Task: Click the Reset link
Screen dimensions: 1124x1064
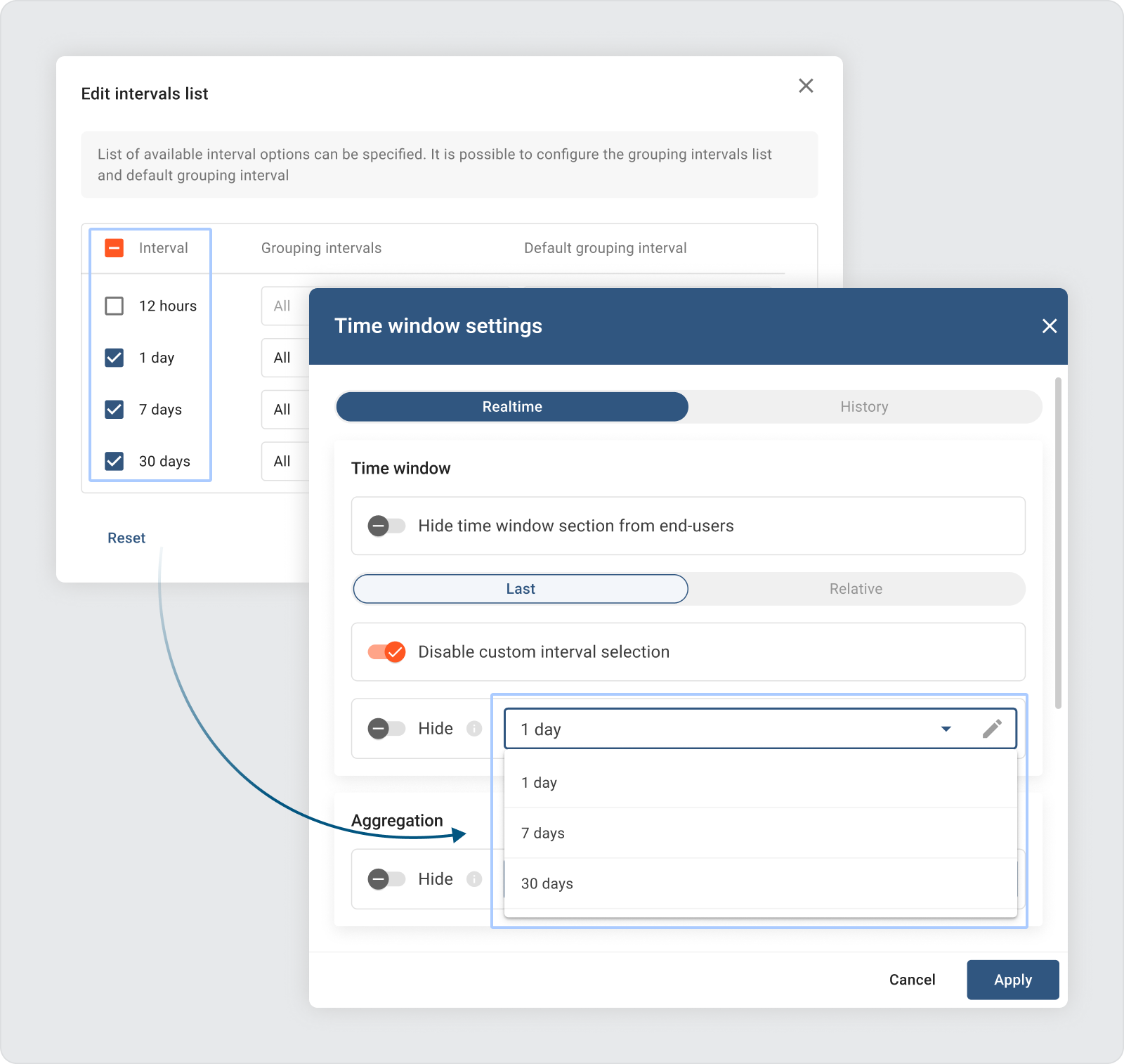Action: click(126, 538)
